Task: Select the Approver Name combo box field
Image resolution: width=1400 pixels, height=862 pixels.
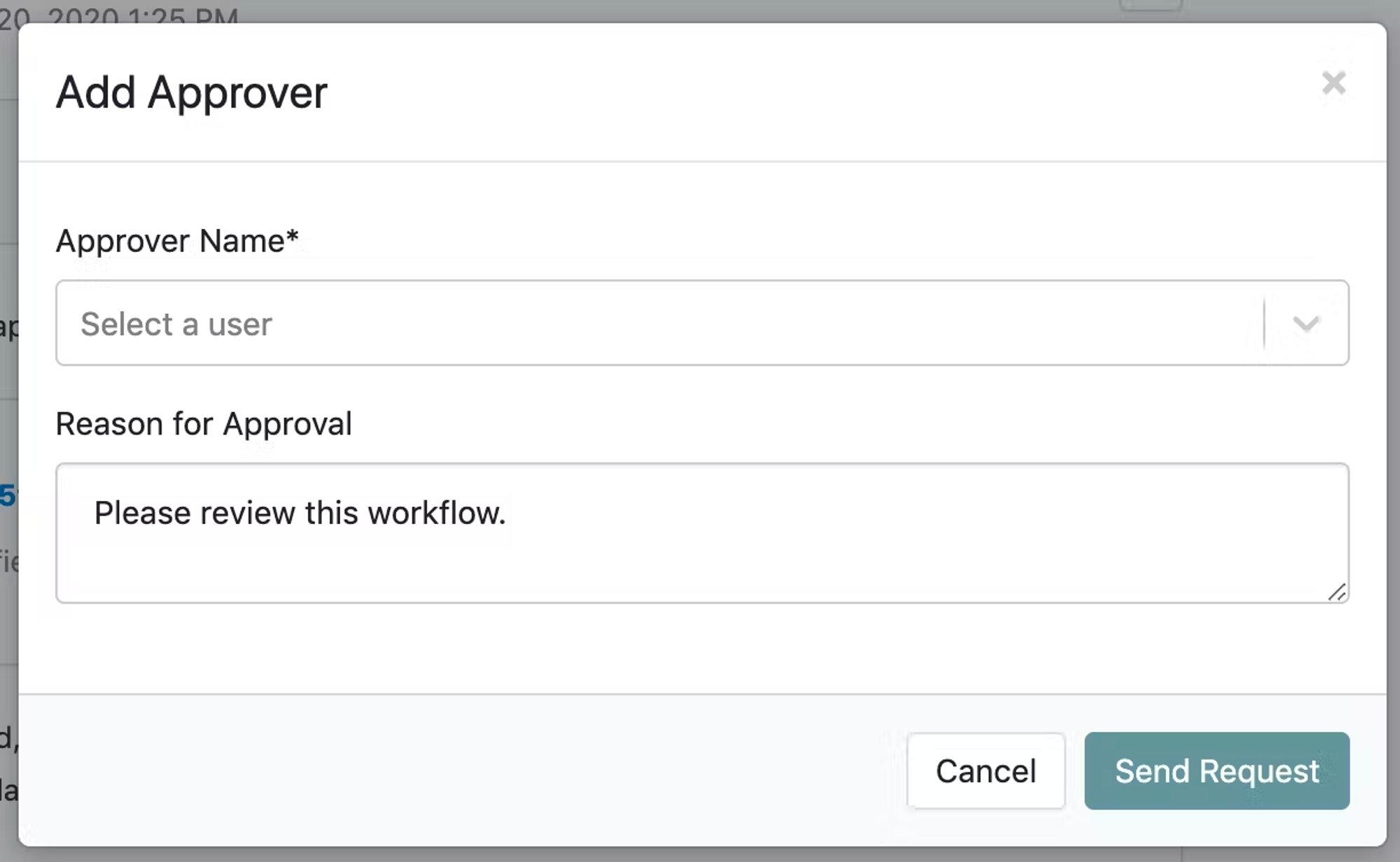Action: [x=630, y=323]
